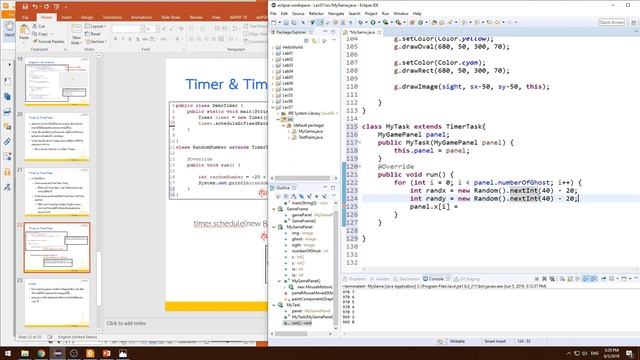This screenshot has height=360, width=640.
Task: Open the Windows Start menu
Action: [8, 353]
